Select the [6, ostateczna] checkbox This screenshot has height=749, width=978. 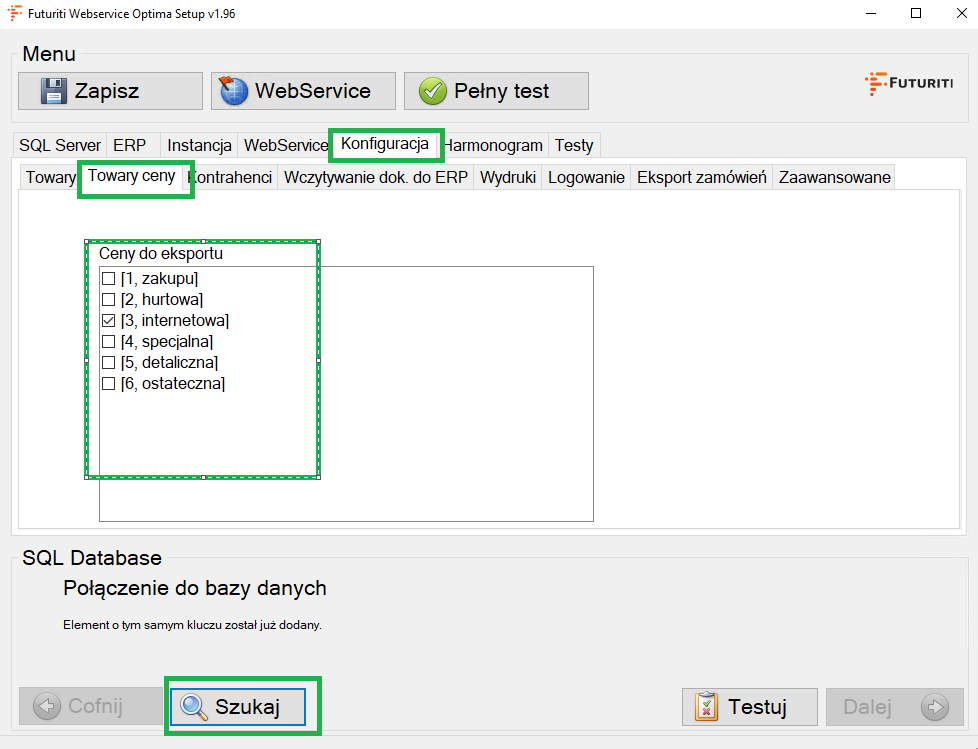[108, 384]
